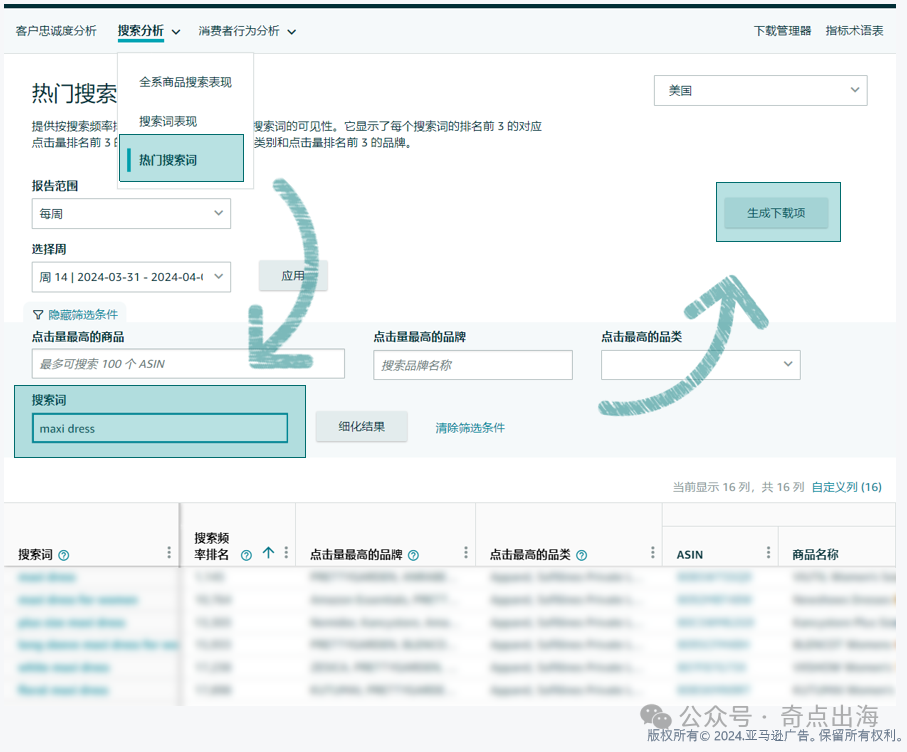
Task: Open the 点击最高的品类 dropdown
Action: [699, 365]
